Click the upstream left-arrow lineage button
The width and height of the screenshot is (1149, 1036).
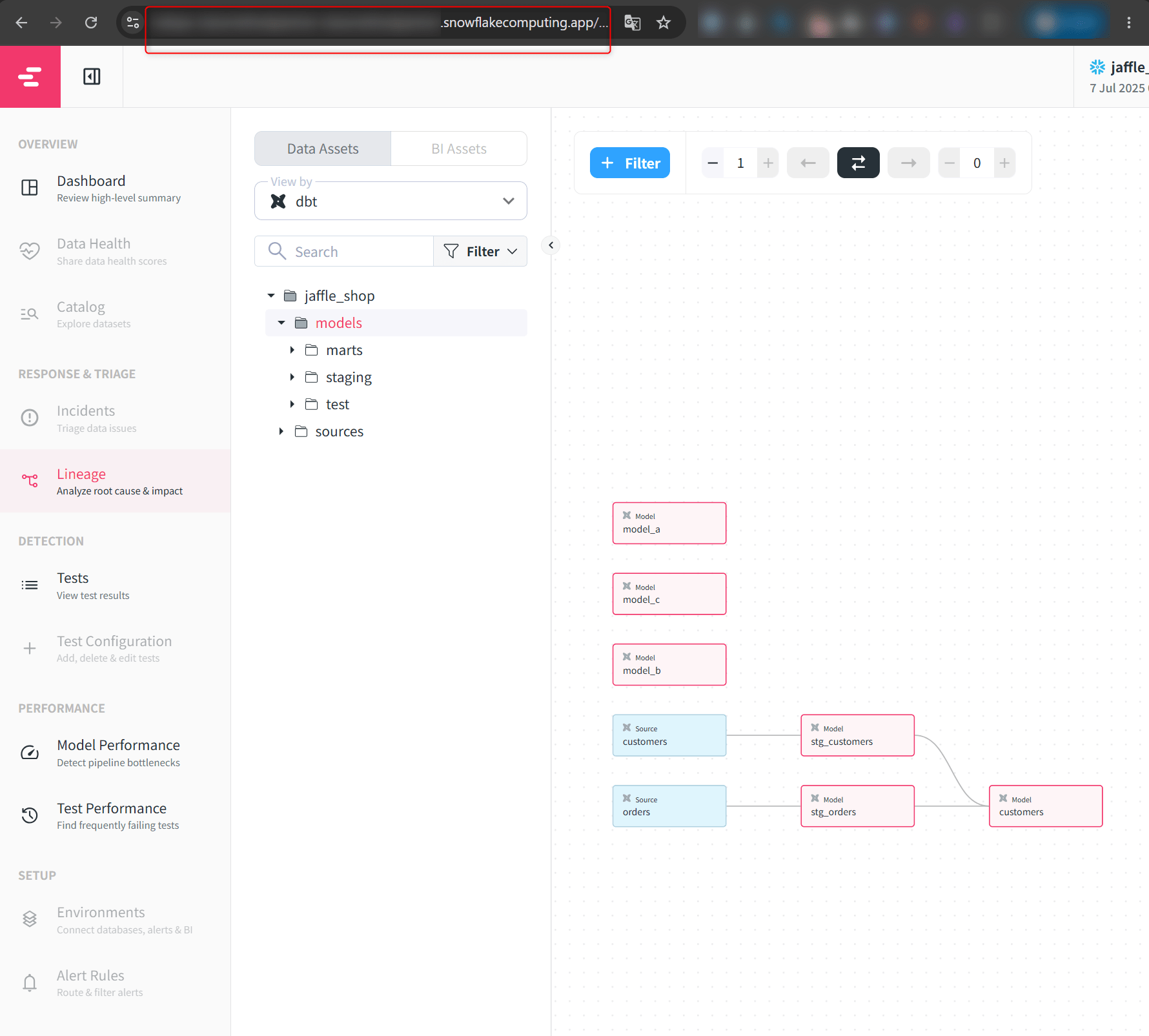(808, 163)
